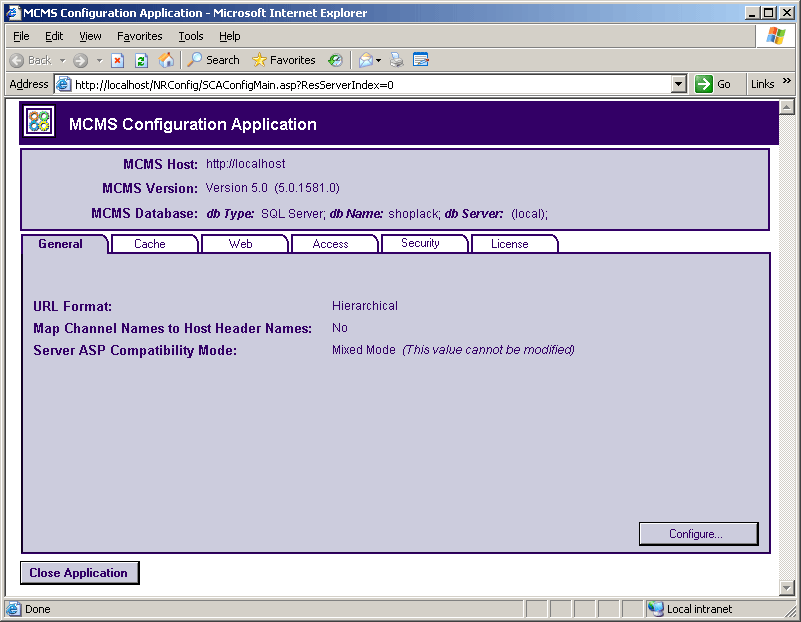Screen dimensions: 801x622
Task: Open the Mail options dropdown arrow
Action: pos(379,60)
